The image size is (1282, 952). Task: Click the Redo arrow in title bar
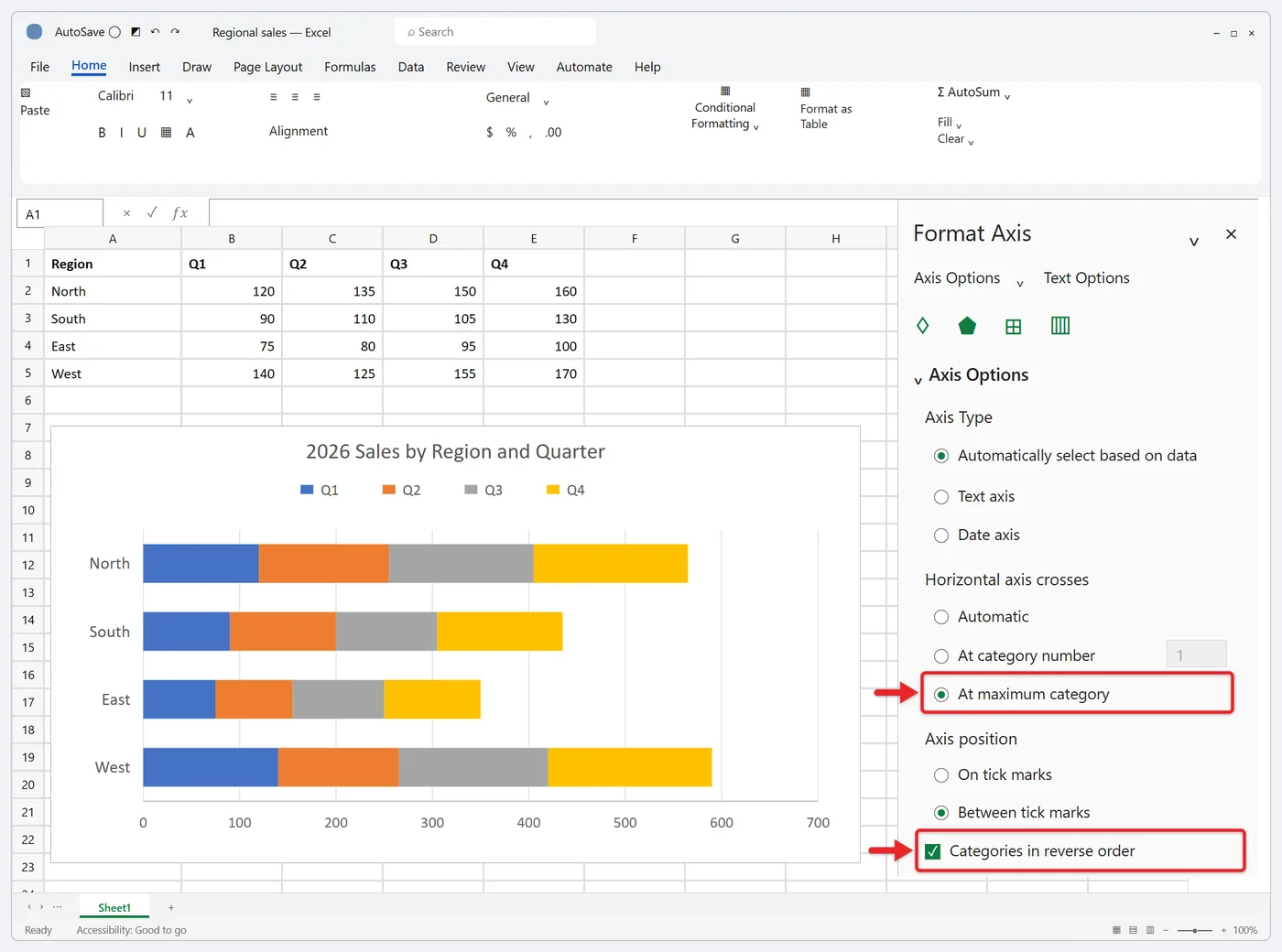[175, 32]
